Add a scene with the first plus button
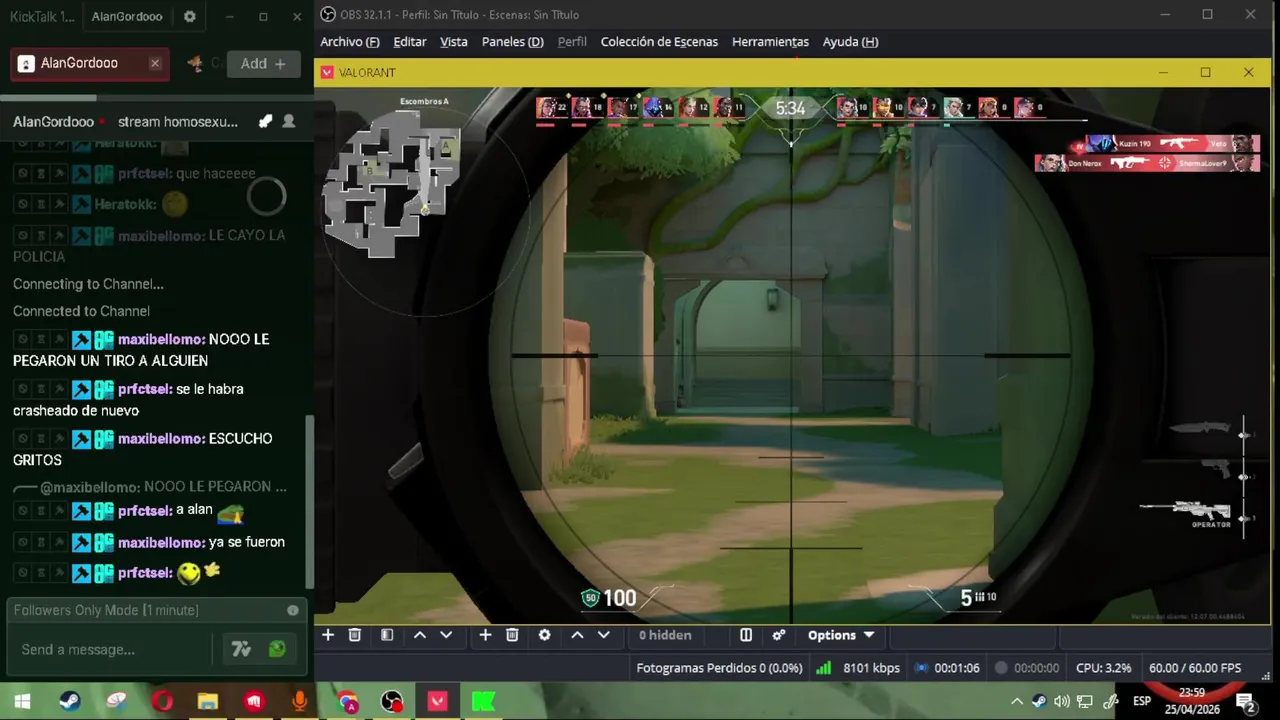 (328, 635)
